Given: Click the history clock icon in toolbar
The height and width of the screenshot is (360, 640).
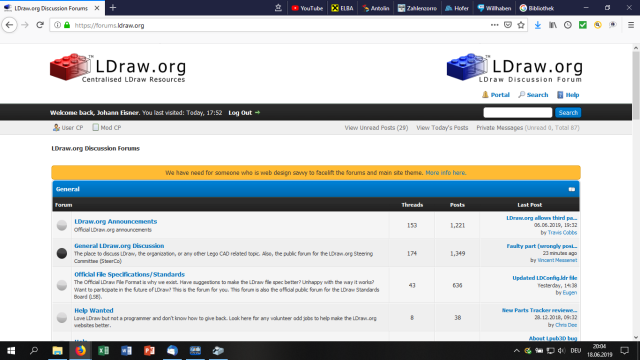Looking at the screenshot, I should point(568,25).
